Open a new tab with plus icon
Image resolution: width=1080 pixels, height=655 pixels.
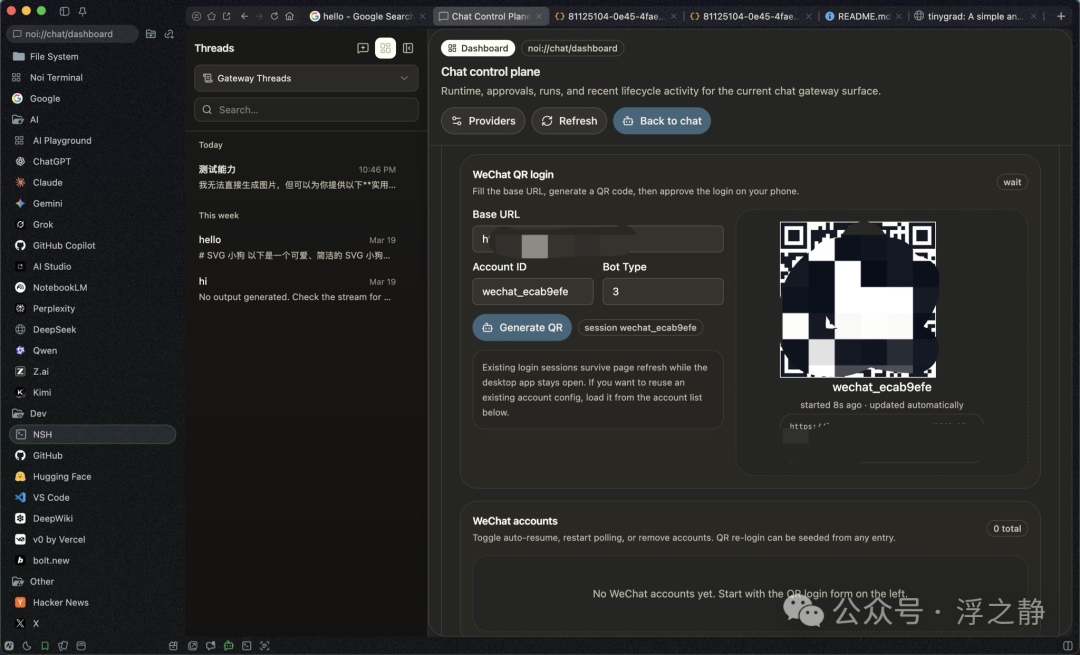[x=1061, y=16]
